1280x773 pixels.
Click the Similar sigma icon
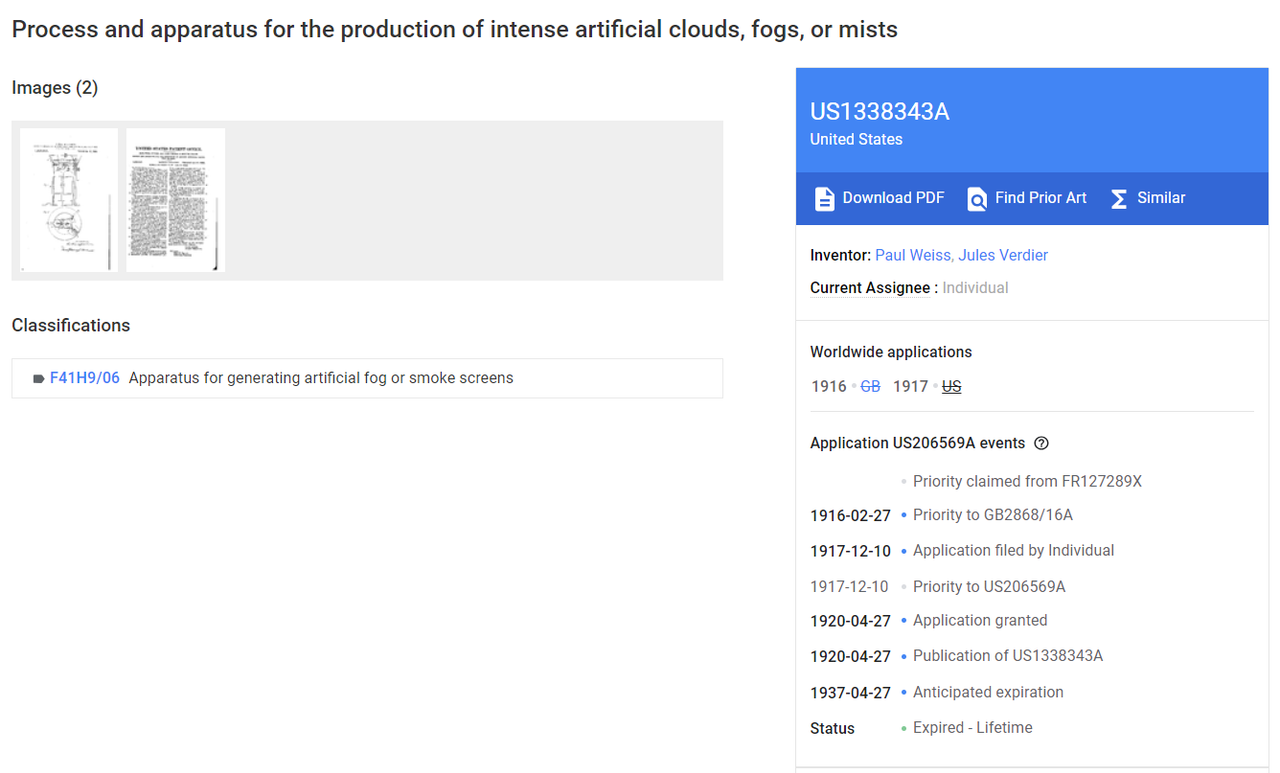1119,199
